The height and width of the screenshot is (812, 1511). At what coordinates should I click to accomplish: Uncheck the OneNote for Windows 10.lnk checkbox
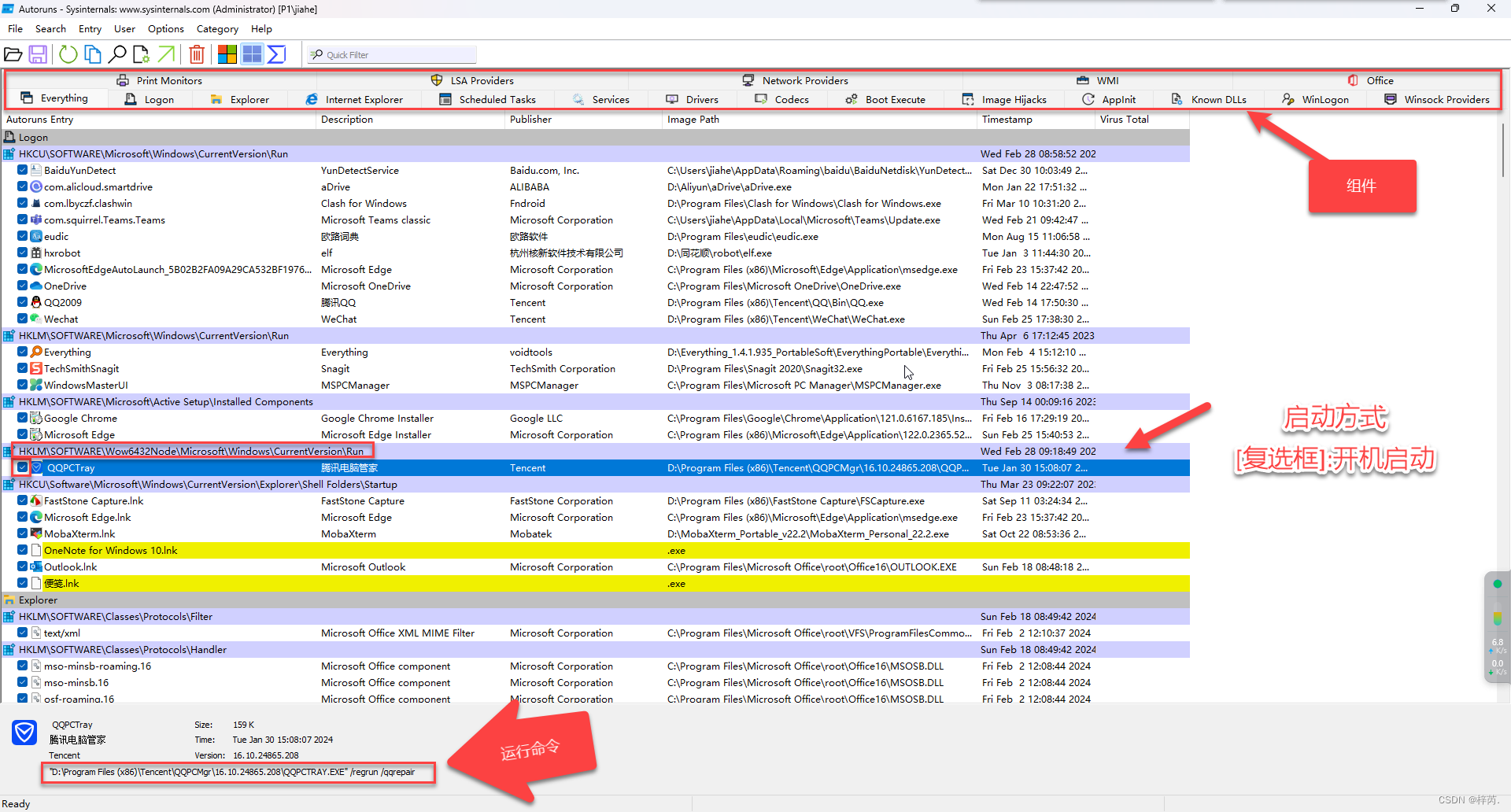23,550
